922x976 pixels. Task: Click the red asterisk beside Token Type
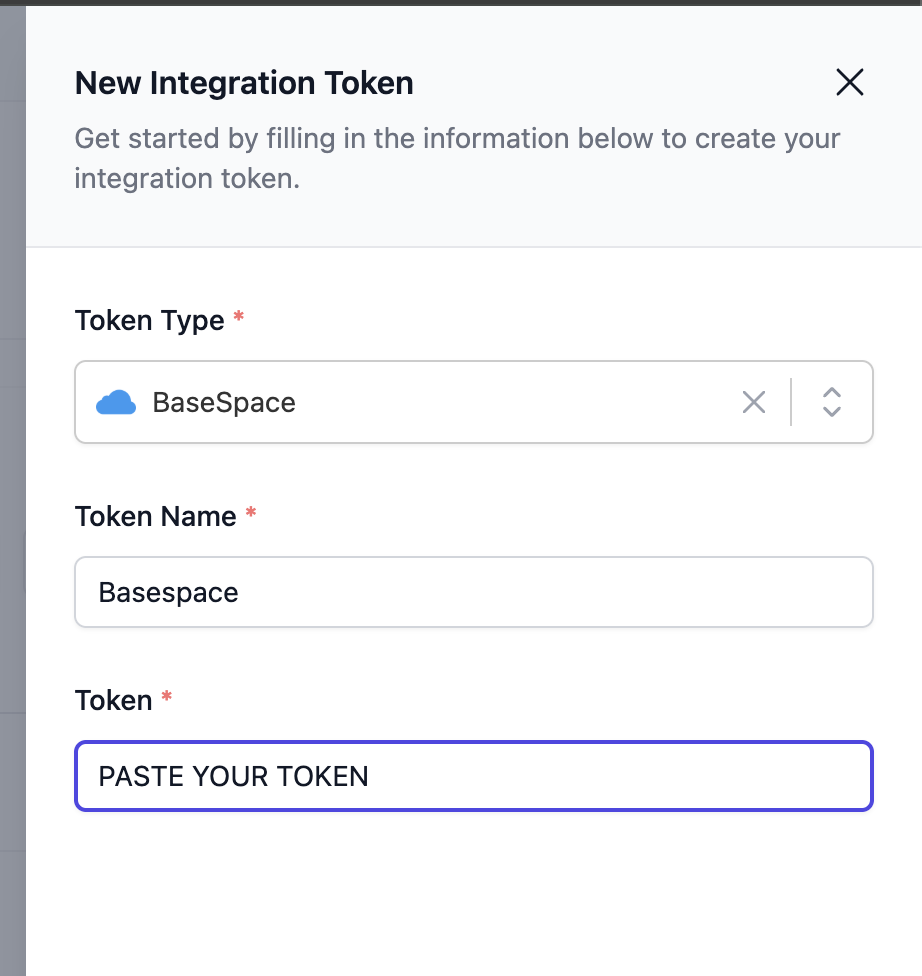click(238, 316)
